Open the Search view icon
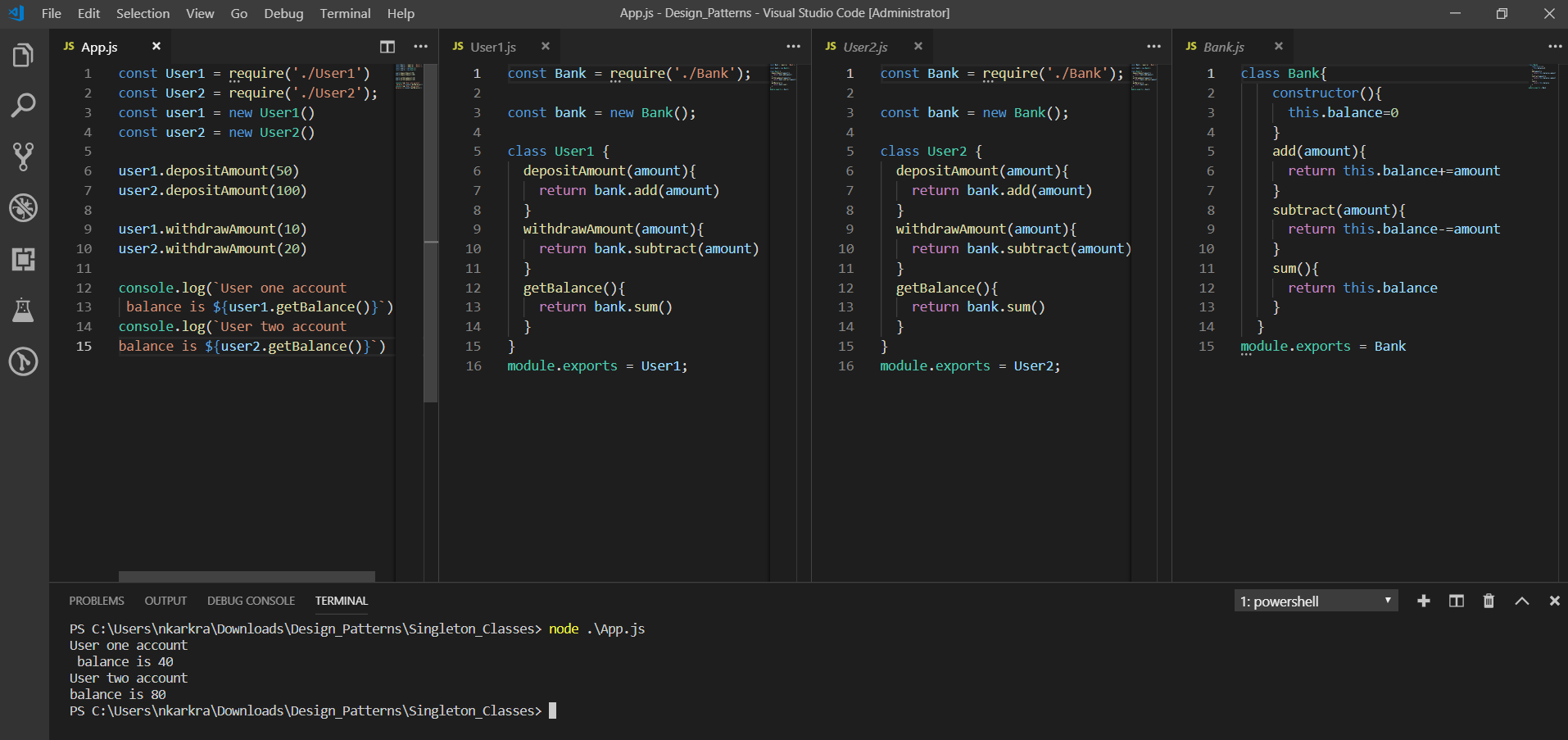 (23, 105)
